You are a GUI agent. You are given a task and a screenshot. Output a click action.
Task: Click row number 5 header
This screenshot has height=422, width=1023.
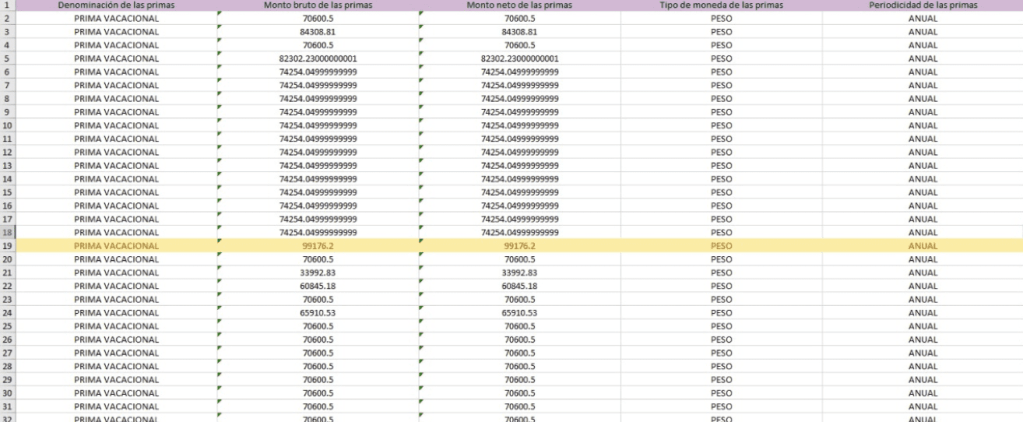click(7, 59)
